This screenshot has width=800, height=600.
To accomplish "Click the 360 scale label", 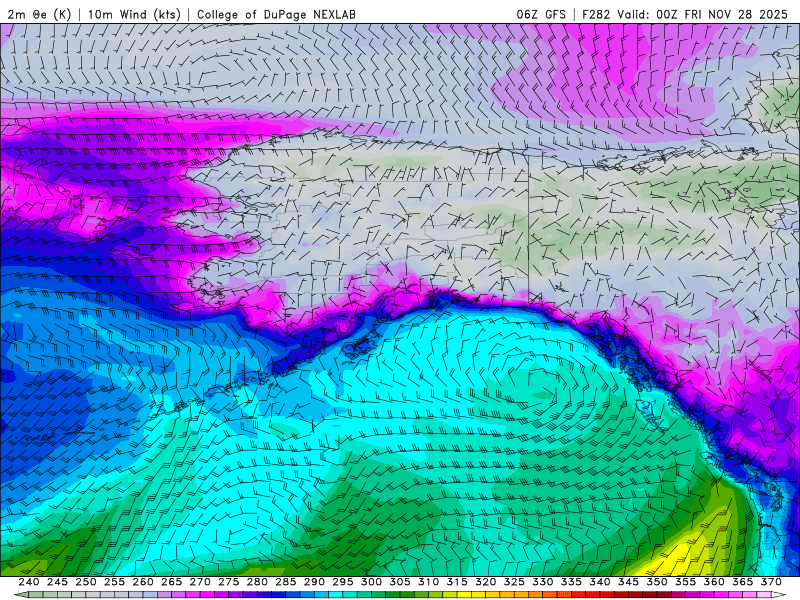I will tap(714, 582).
